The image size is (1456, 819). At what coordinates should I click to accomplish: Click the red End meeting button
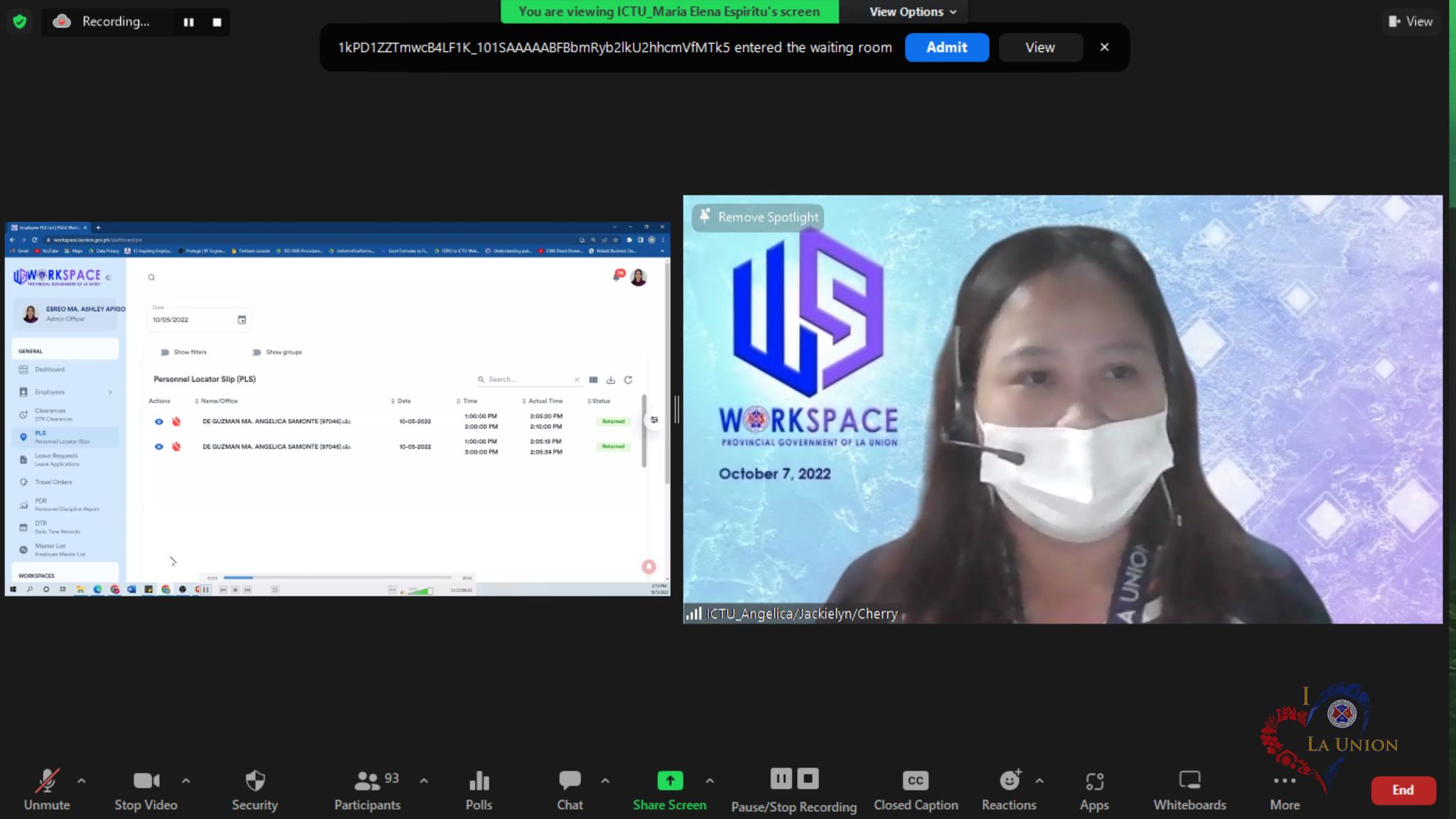pyautogui.click(x=1403, y=790)
